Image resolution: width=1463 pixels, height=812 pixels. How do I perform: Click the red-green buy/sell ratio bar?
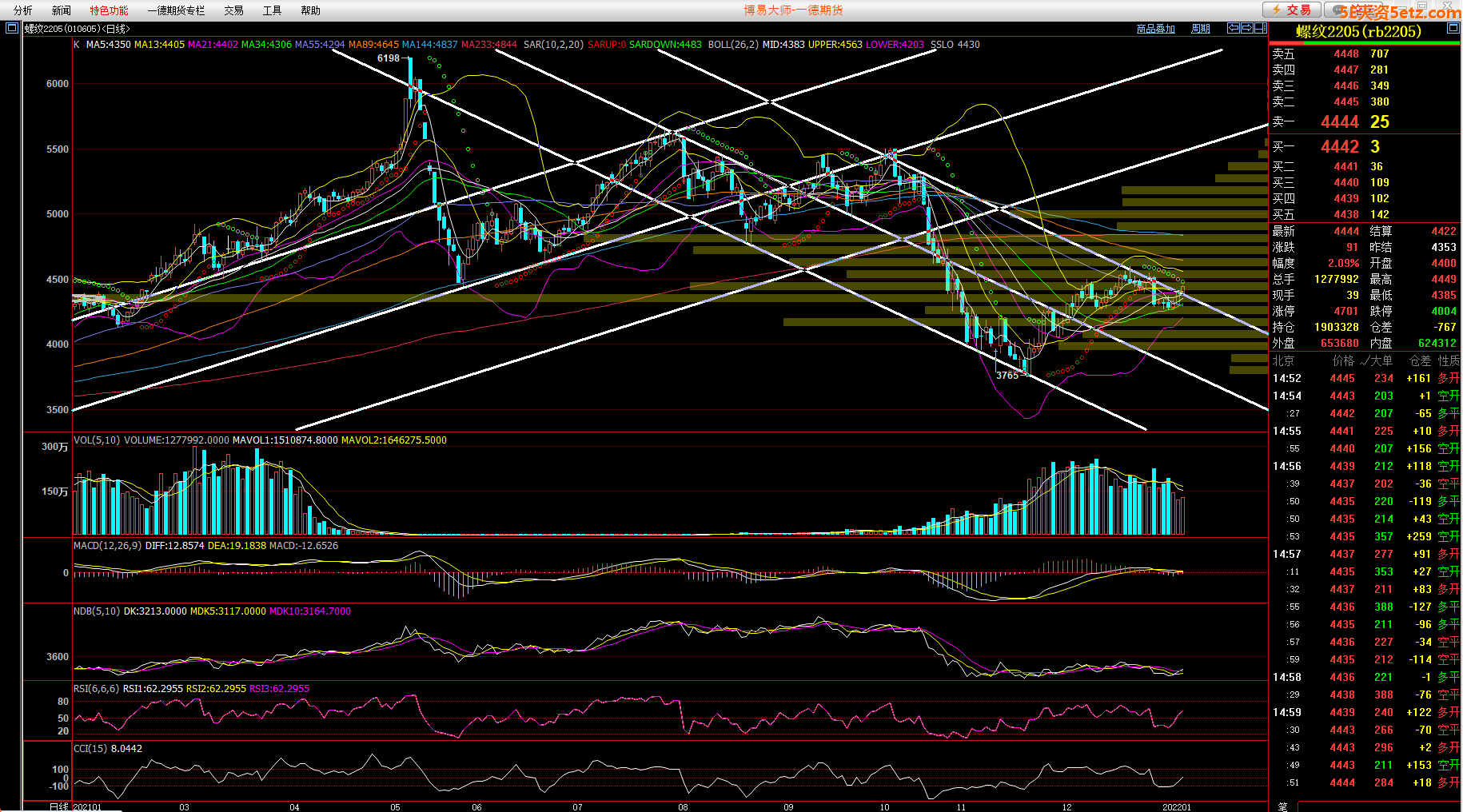click(1365, 43)
